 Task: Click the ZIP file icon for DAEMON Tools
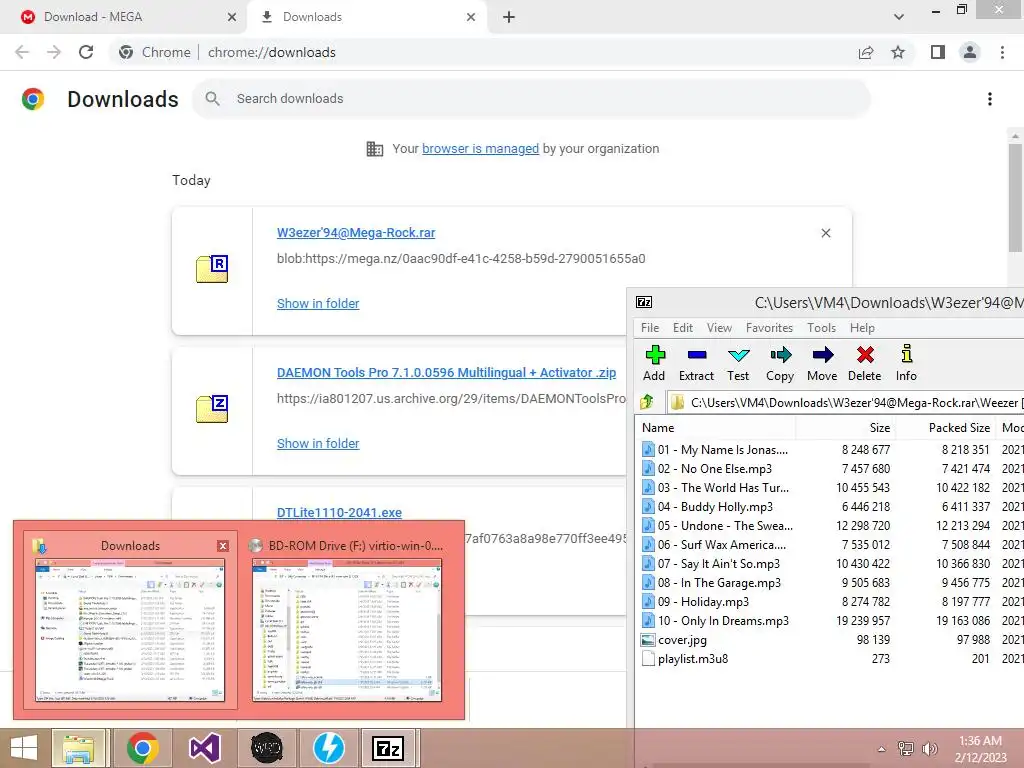(x=212, y=409)
